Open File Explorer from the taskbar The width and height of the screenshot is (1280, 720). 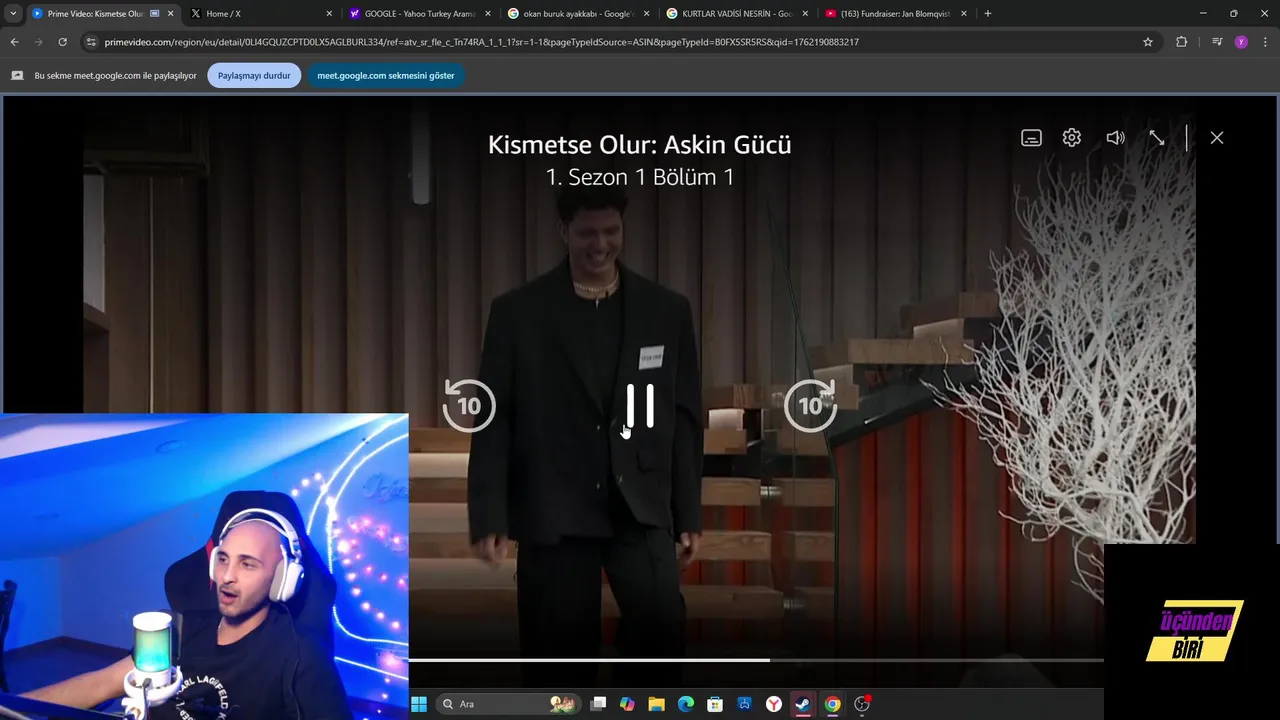tap(656, 704)
